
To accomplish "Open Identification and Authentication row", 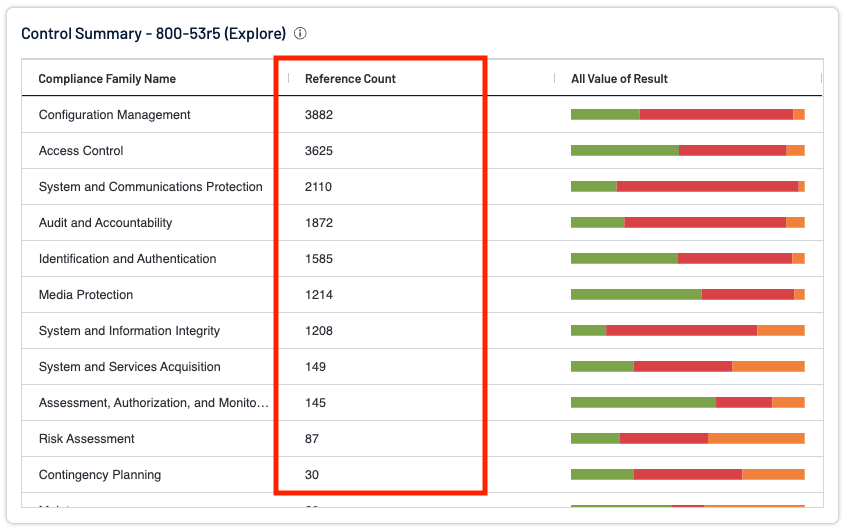I will [x=127, y=259].
